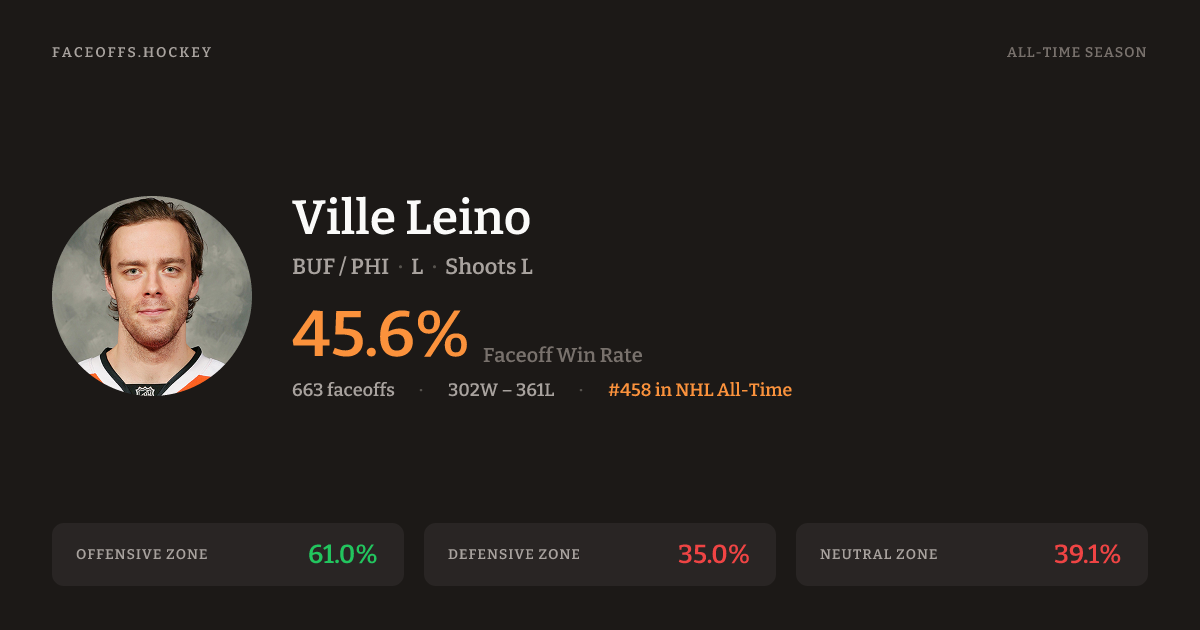Select the ALL-TIME SEASON label
1200x630 pixels.
1076,52
